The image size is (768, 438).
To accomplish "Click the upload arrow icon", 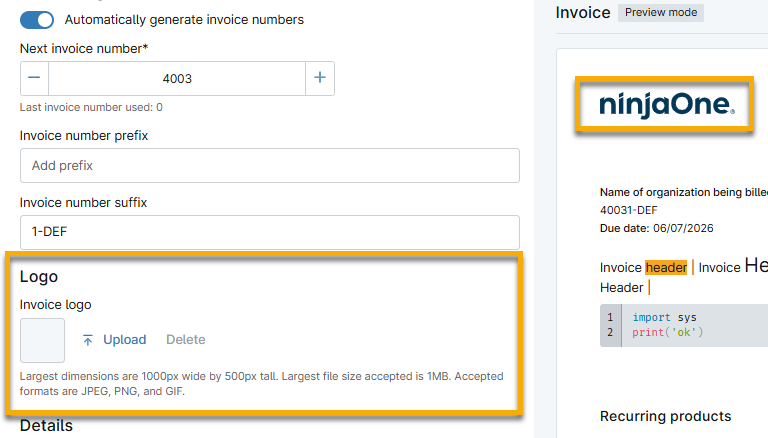I will (88, 340).
